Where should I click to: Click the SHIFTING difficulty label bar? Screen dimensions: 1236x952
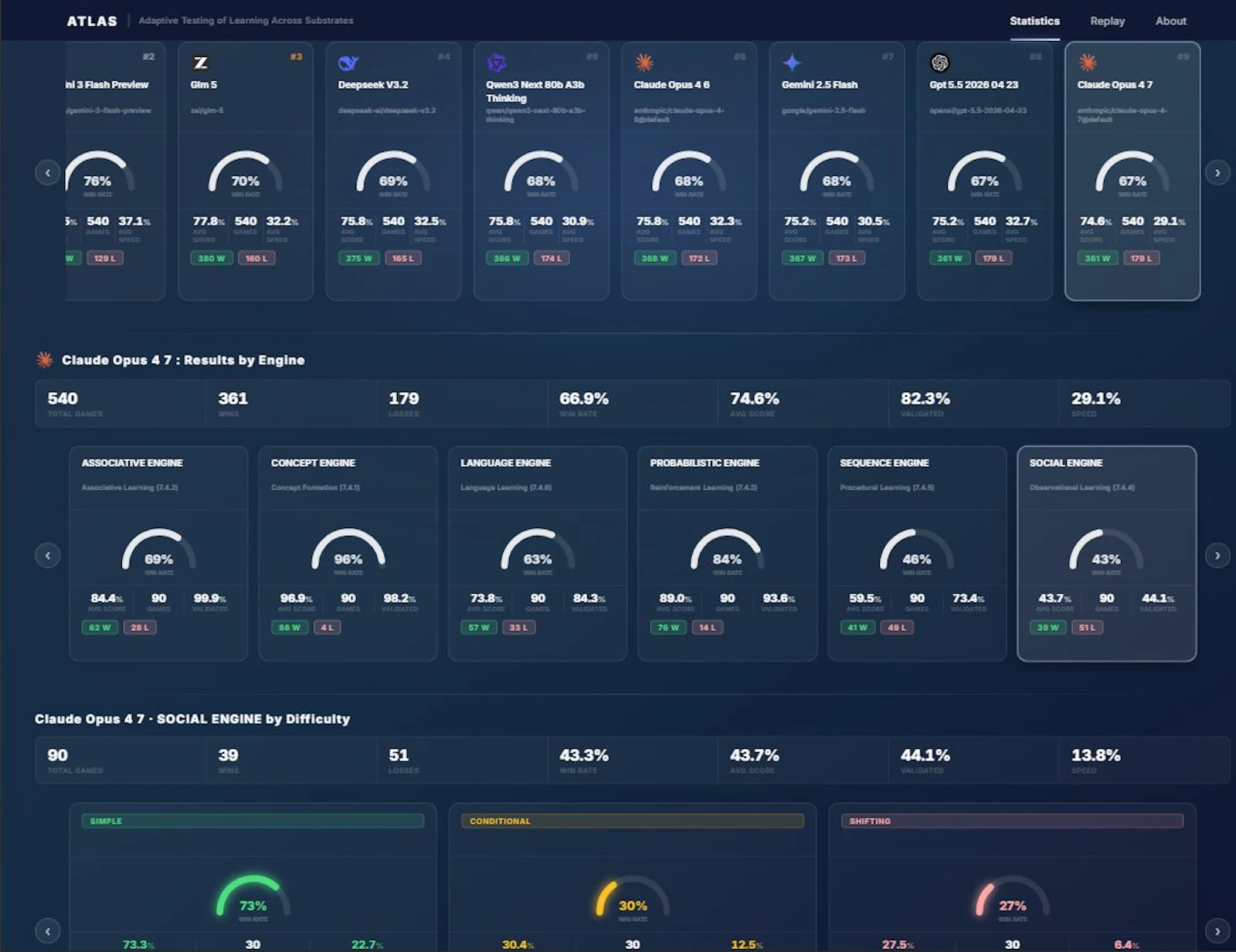tap(1012, 821)
